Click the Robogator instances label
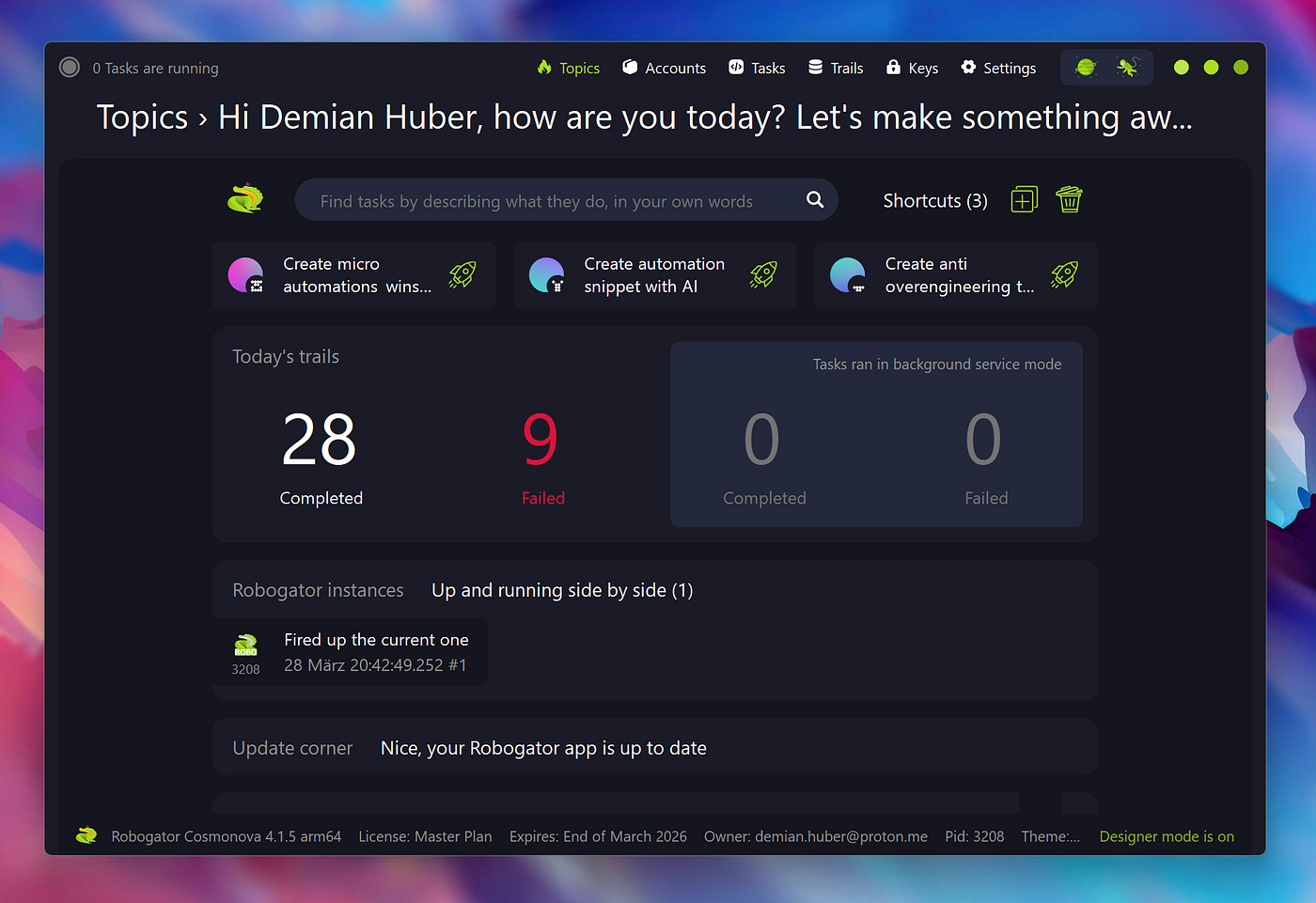The width and height of the screenshot is (1316, 903). coord(318,590)
